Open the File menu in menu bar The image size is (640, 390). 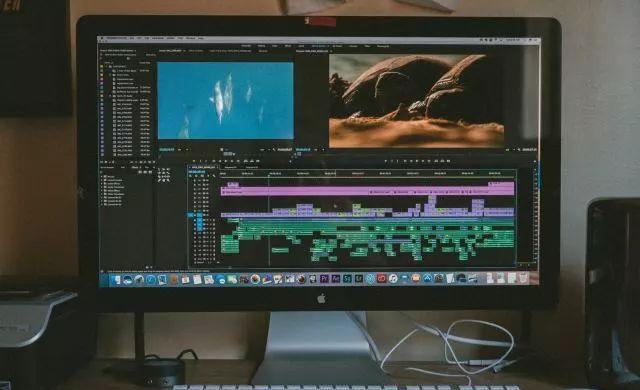tap(132, 38)
